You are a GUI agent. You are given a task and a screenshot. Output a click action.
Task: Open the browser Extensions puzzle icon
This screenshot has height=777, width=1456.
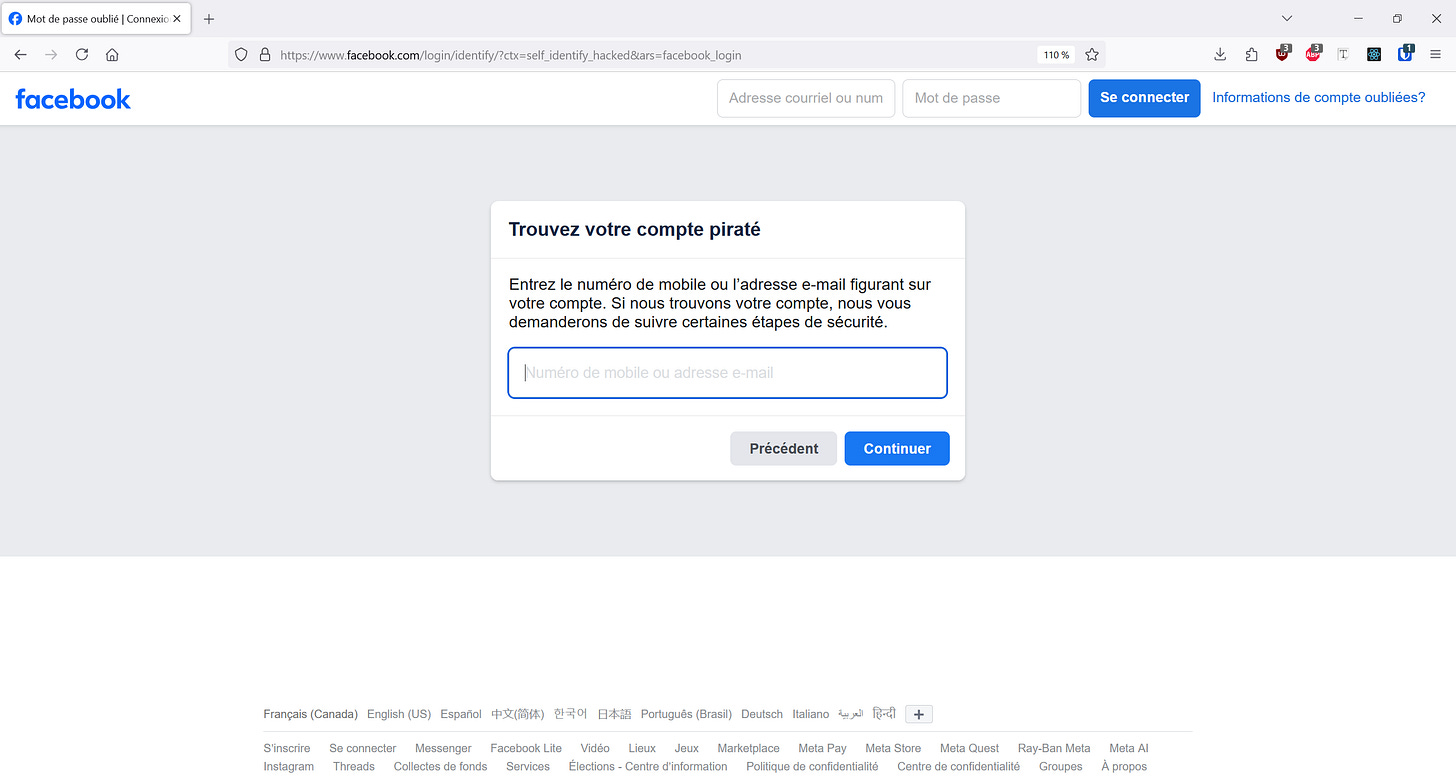[x=1251, y=54]
